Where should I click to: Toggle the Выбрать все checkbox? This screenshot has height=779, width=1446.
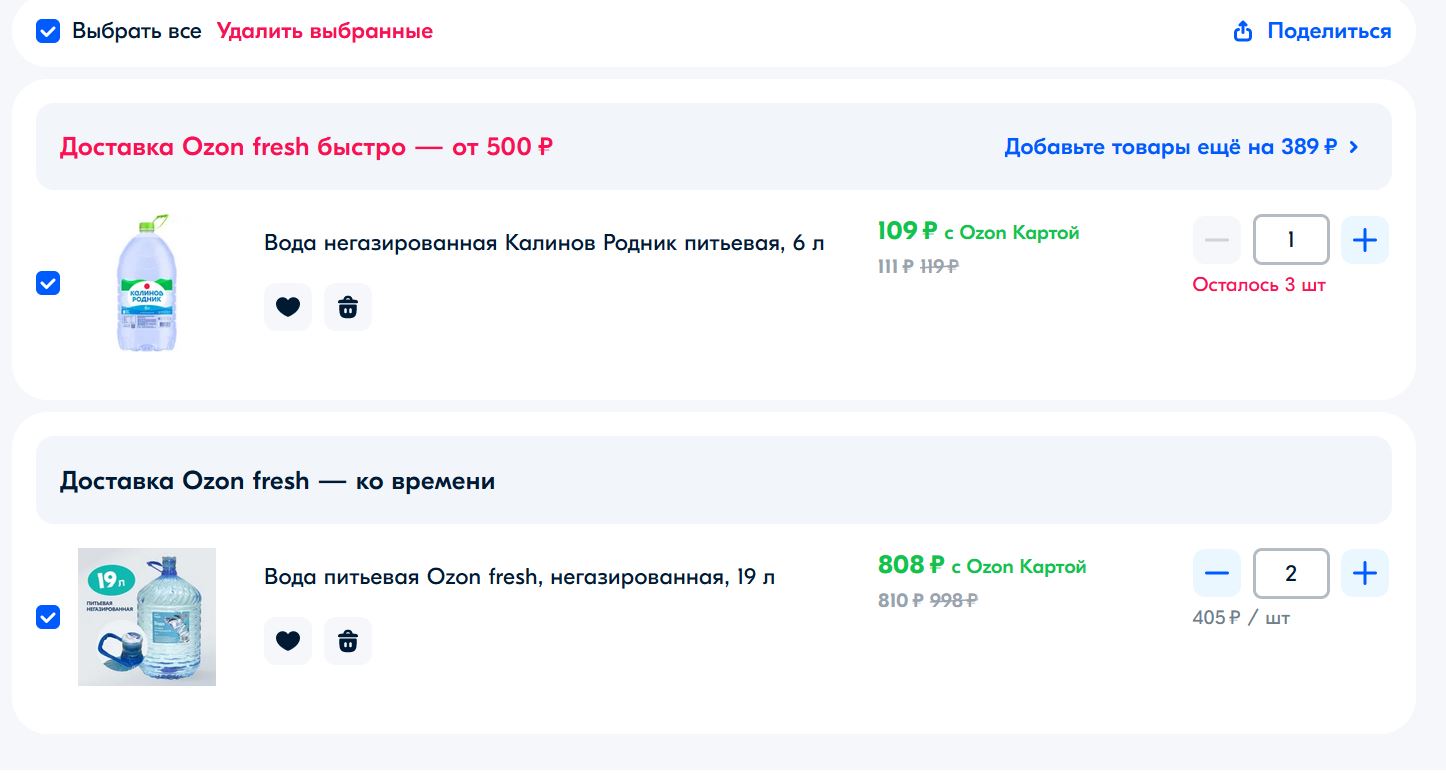click(48, 31)
